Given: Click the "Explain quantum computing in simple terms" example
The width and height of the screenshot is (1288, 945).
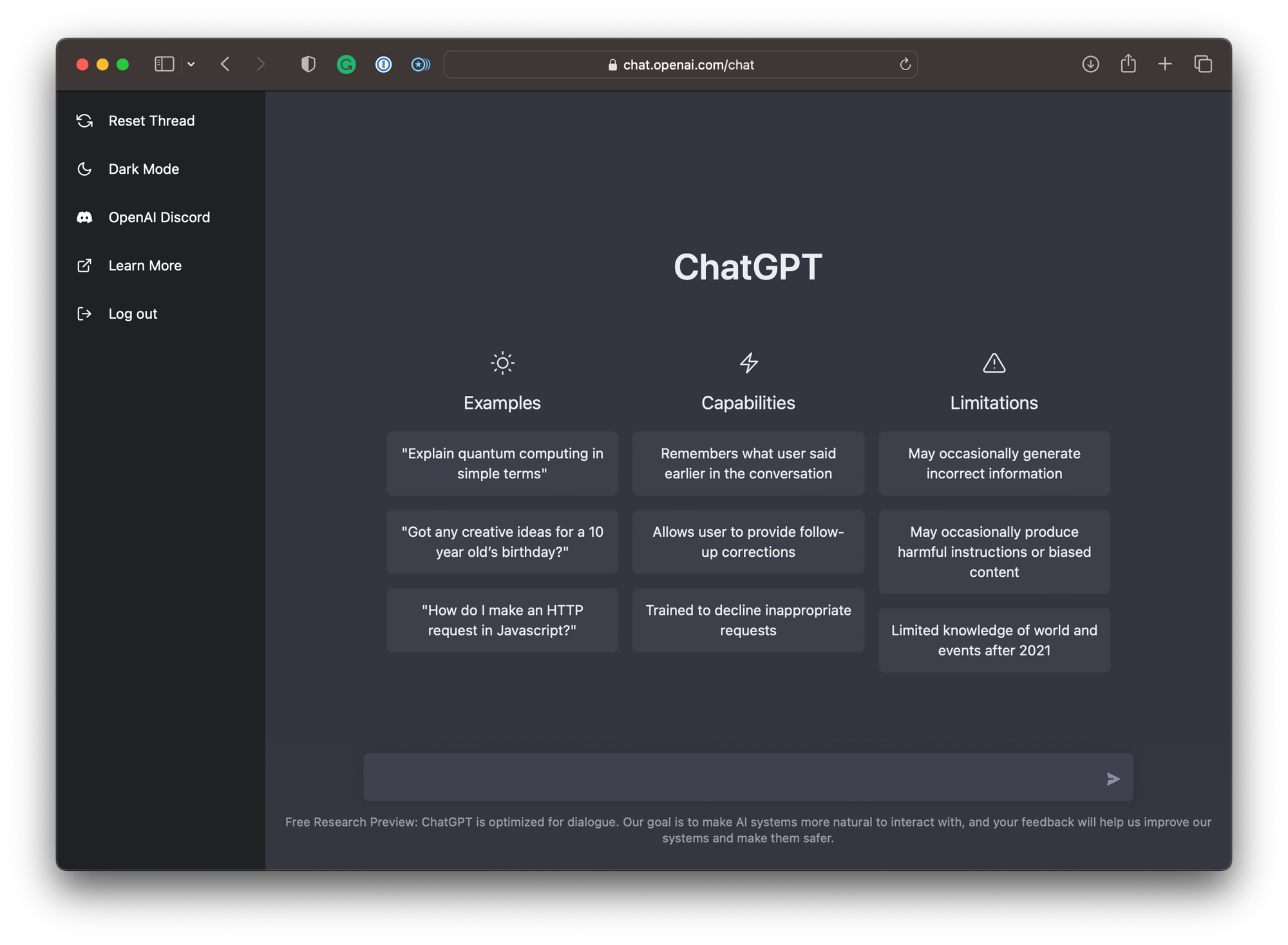Looking at the screenshot, I should click(x=502, y=463).
